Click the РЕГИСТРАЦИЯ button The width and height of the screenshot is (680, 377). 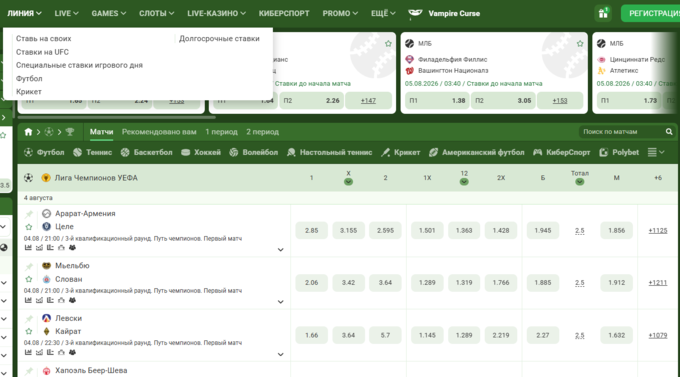point(650,13)
